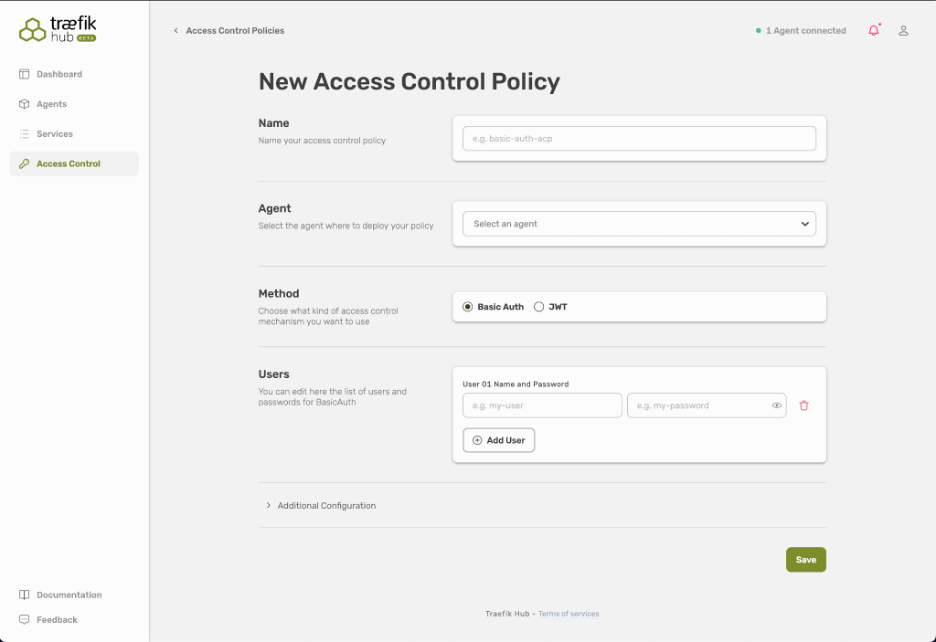
Task: Open Services in the sidebar
Action: point(54,134)
